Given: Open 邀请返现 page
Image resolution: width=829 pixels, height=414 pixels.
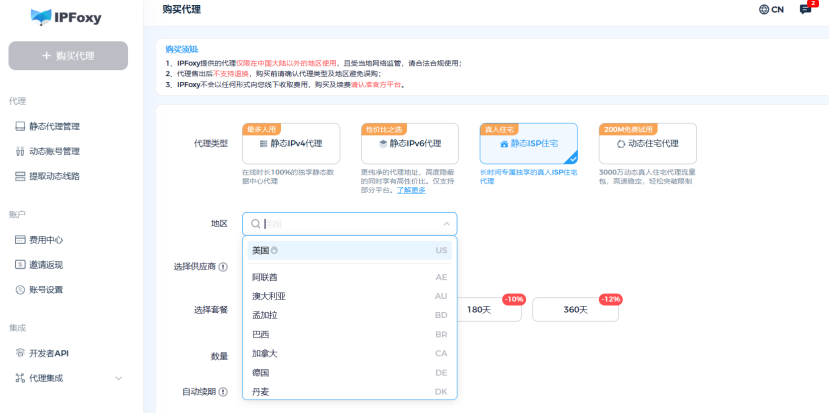Looking at the screenshot, I should click(46, 265).
